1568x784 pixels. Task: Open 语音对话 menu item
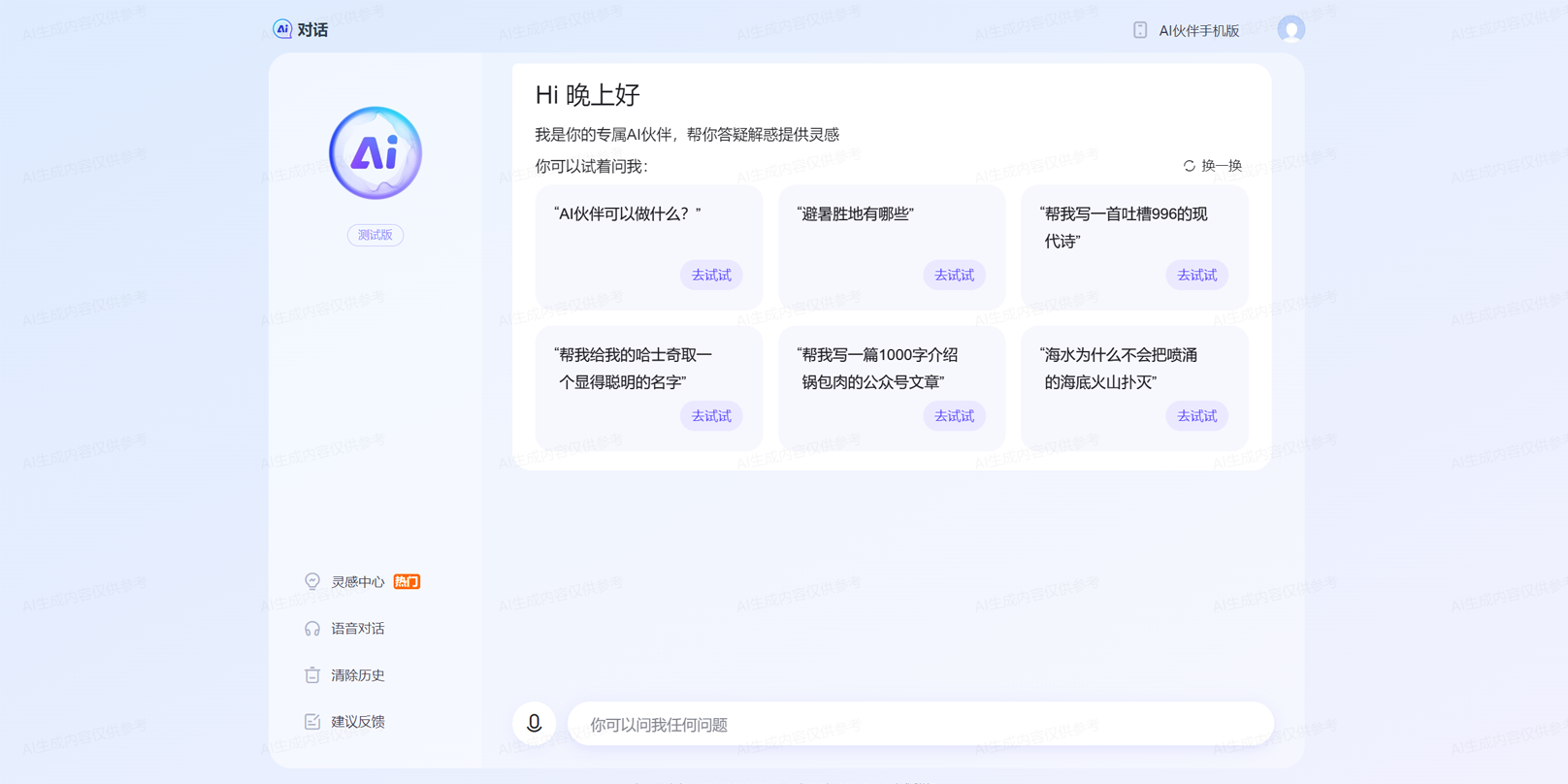(358, 629)
